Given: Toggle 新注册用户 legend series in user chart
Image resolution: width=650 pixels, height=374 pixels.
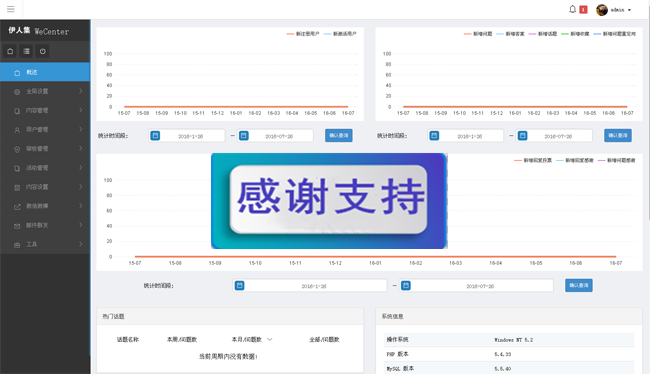Looking at the screenshot, I should tap(303, 34).
